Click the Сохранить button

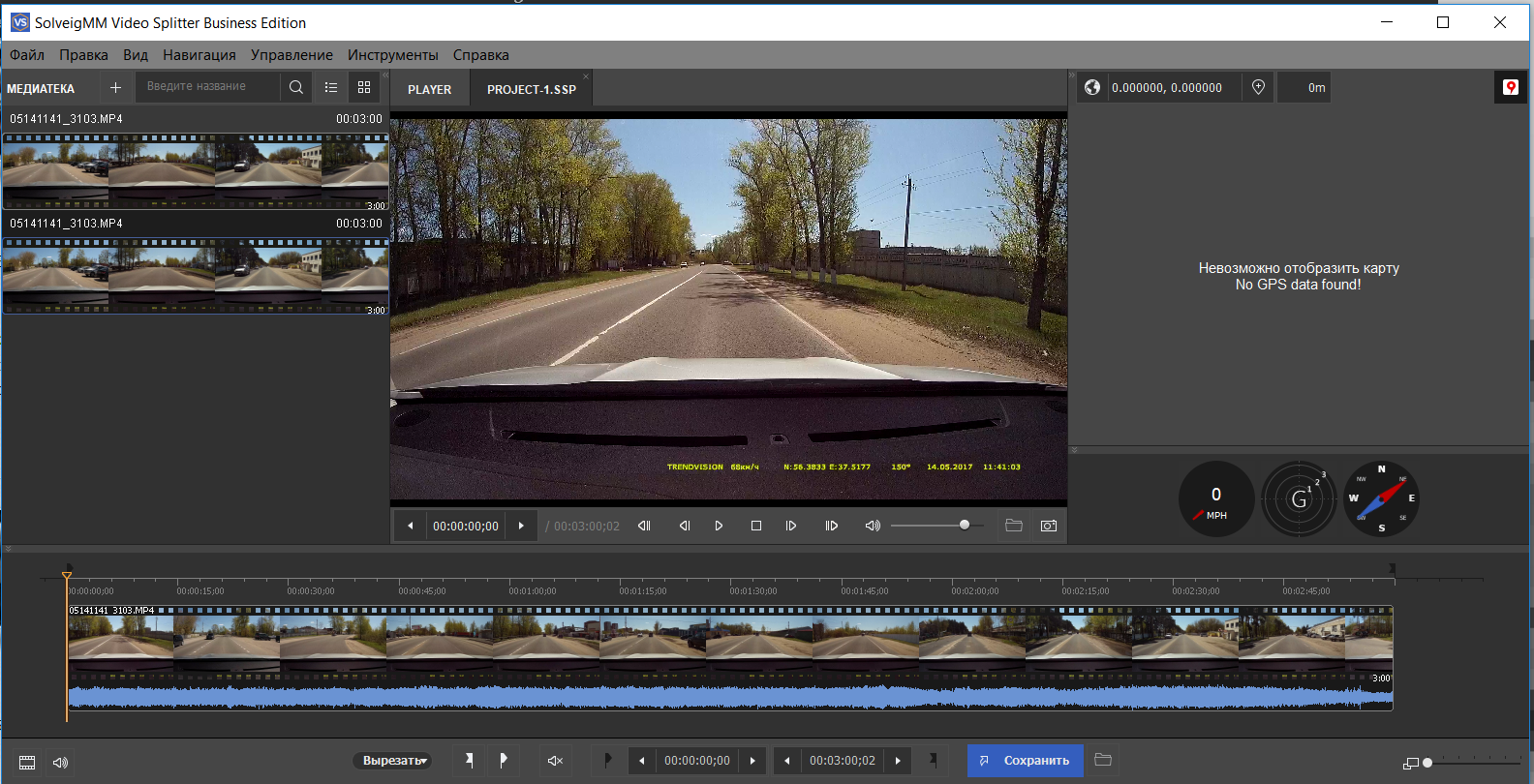pyautogui.click(x=1025, y=761)
